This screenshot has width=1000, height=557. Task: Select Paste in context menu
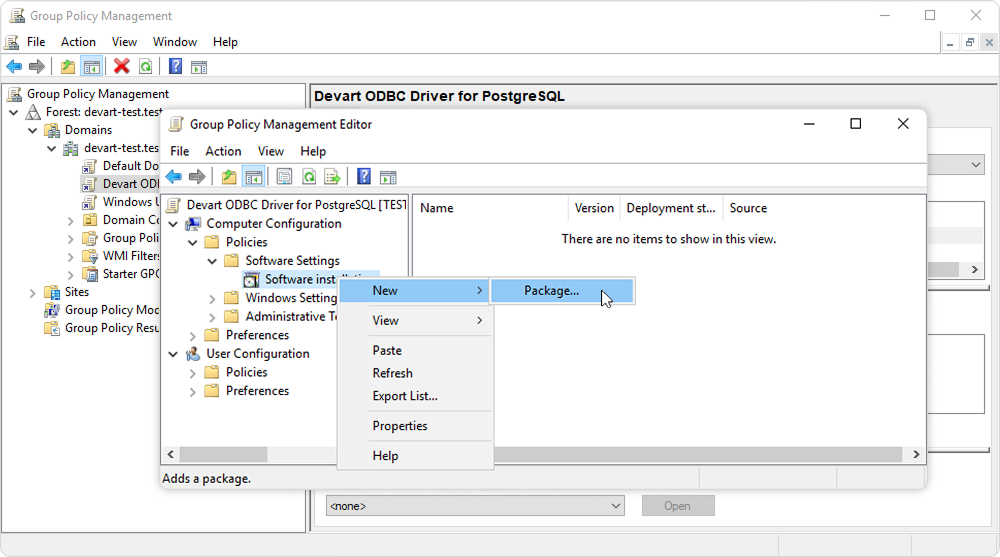pos(415,350)
